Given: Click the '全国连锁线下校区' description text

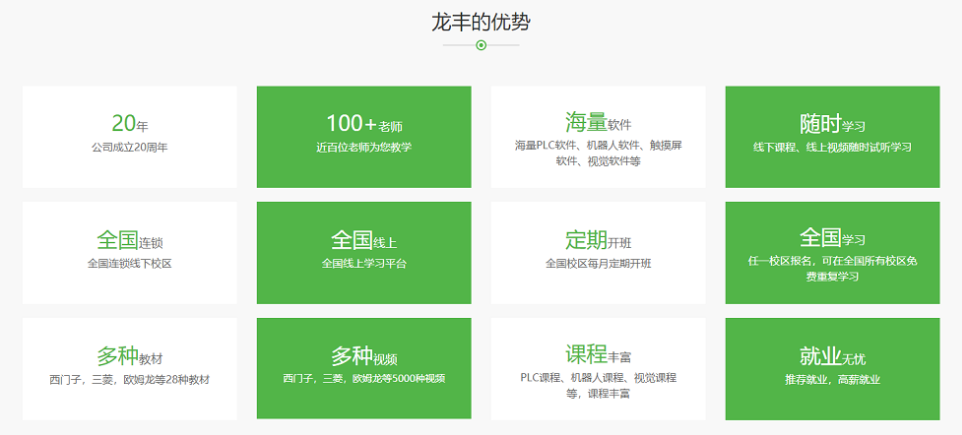Looking at the screenshot, I should (129, 264).
